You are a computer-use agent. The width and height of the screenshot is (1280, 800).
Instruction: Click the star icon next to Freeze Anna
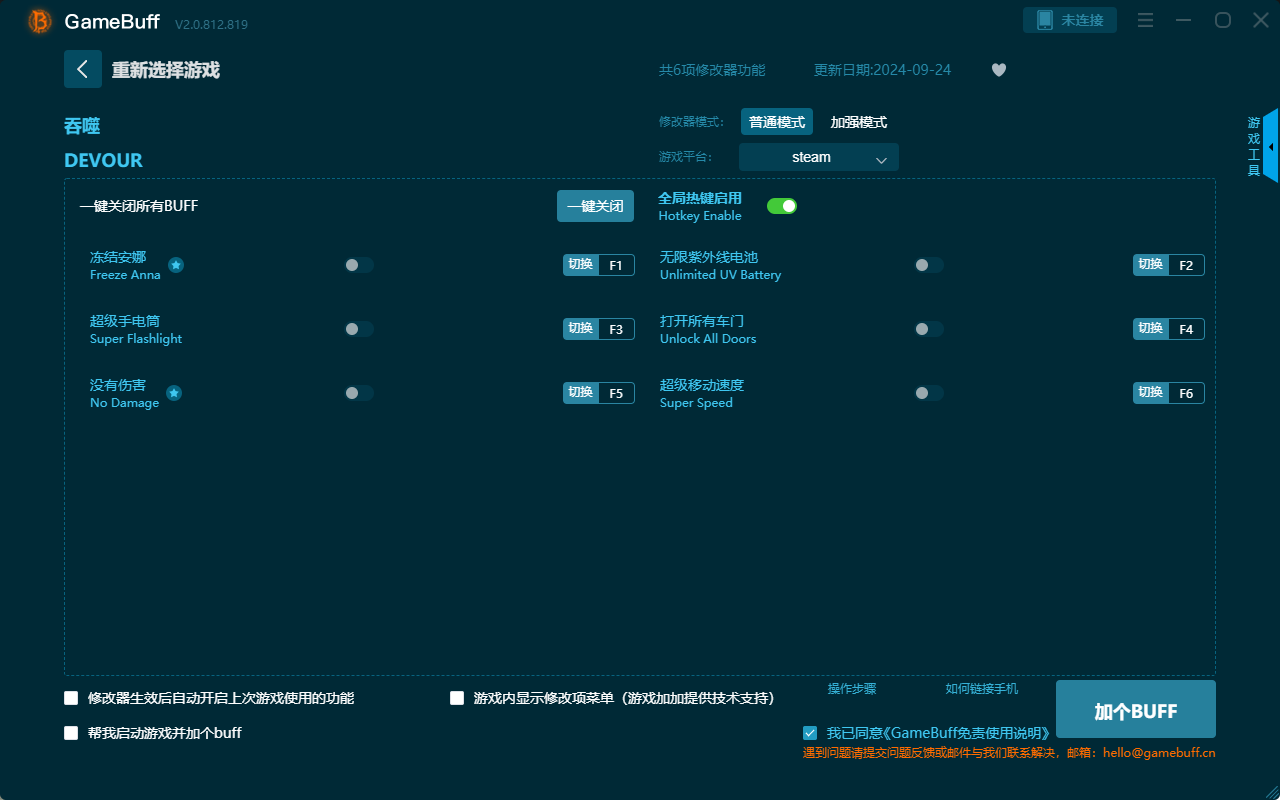click(176, 265)
